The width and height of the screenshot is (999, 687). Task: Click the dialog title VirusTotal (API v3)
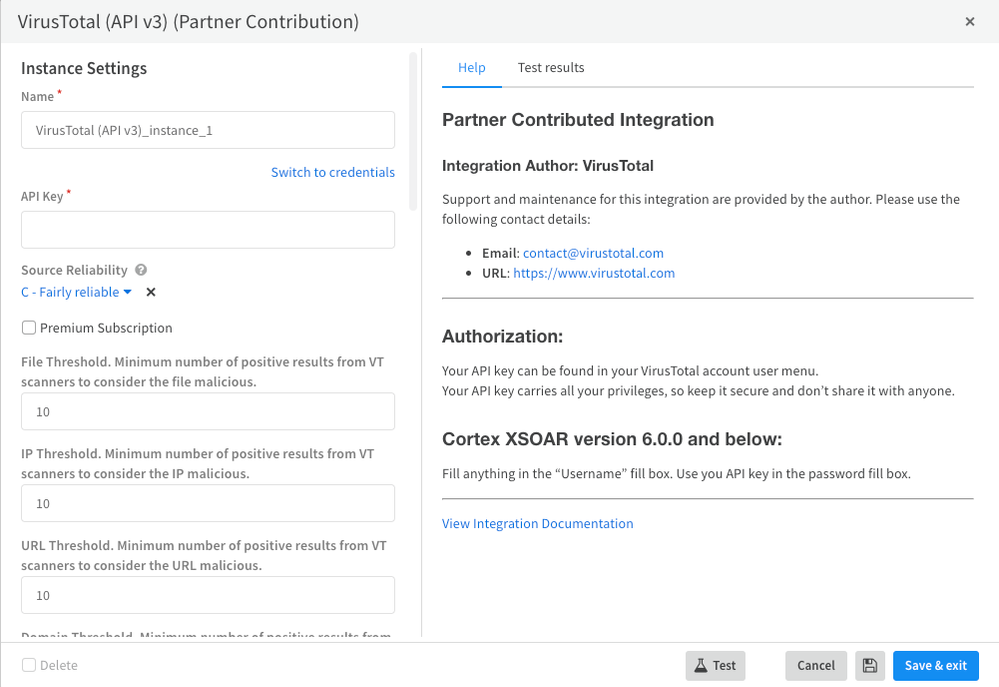188,22
